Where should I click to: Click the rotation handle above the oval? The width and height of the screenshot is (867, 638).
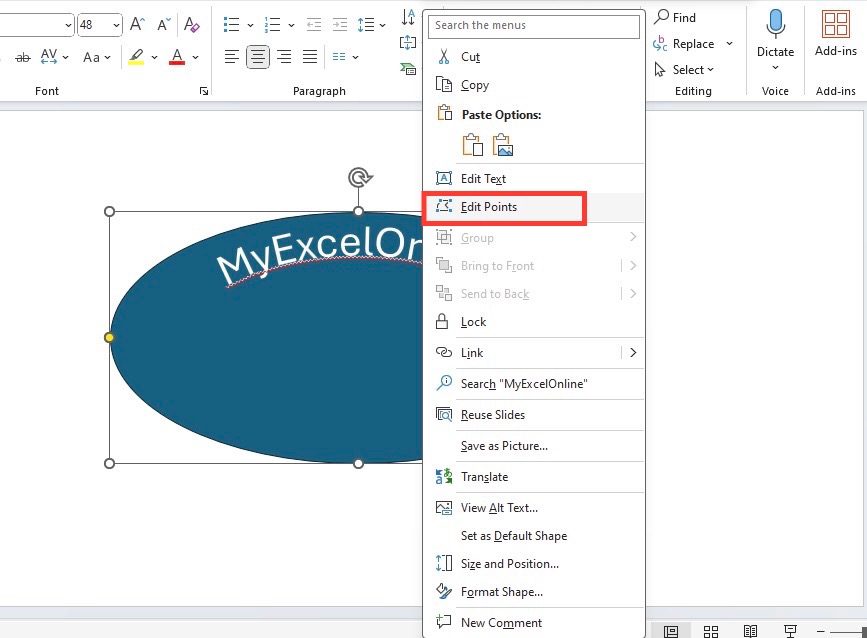point(360,177)
